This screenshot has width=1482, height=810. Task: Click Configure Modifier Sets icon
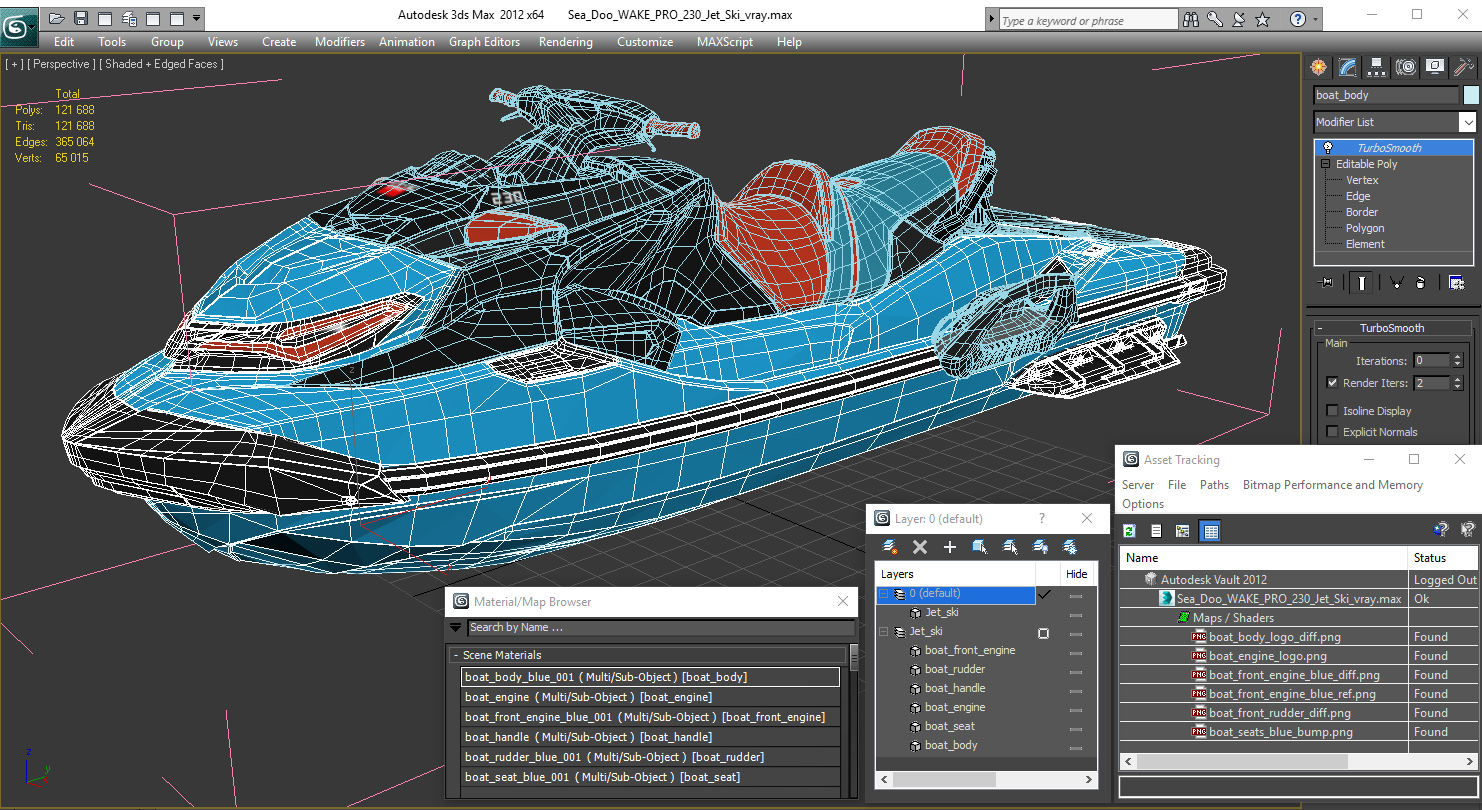[x=1457, y=283]
